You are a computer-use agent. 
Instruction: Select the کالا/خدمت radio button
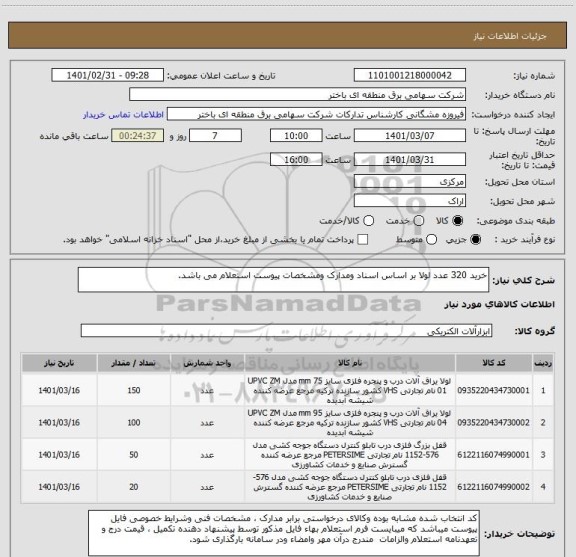[x=368, y=221]
